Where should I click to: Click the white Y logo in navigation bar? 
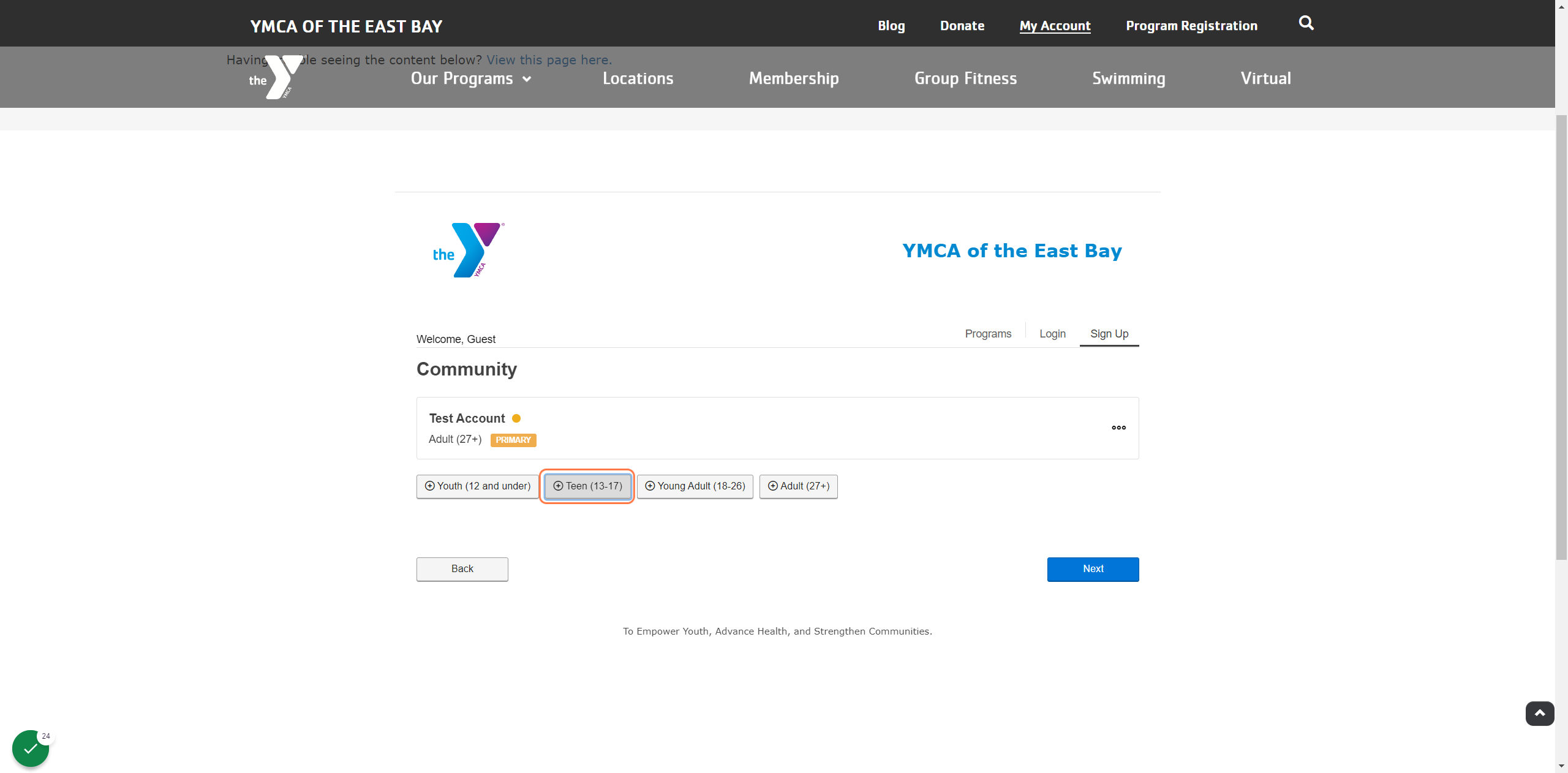click(276, 77)
